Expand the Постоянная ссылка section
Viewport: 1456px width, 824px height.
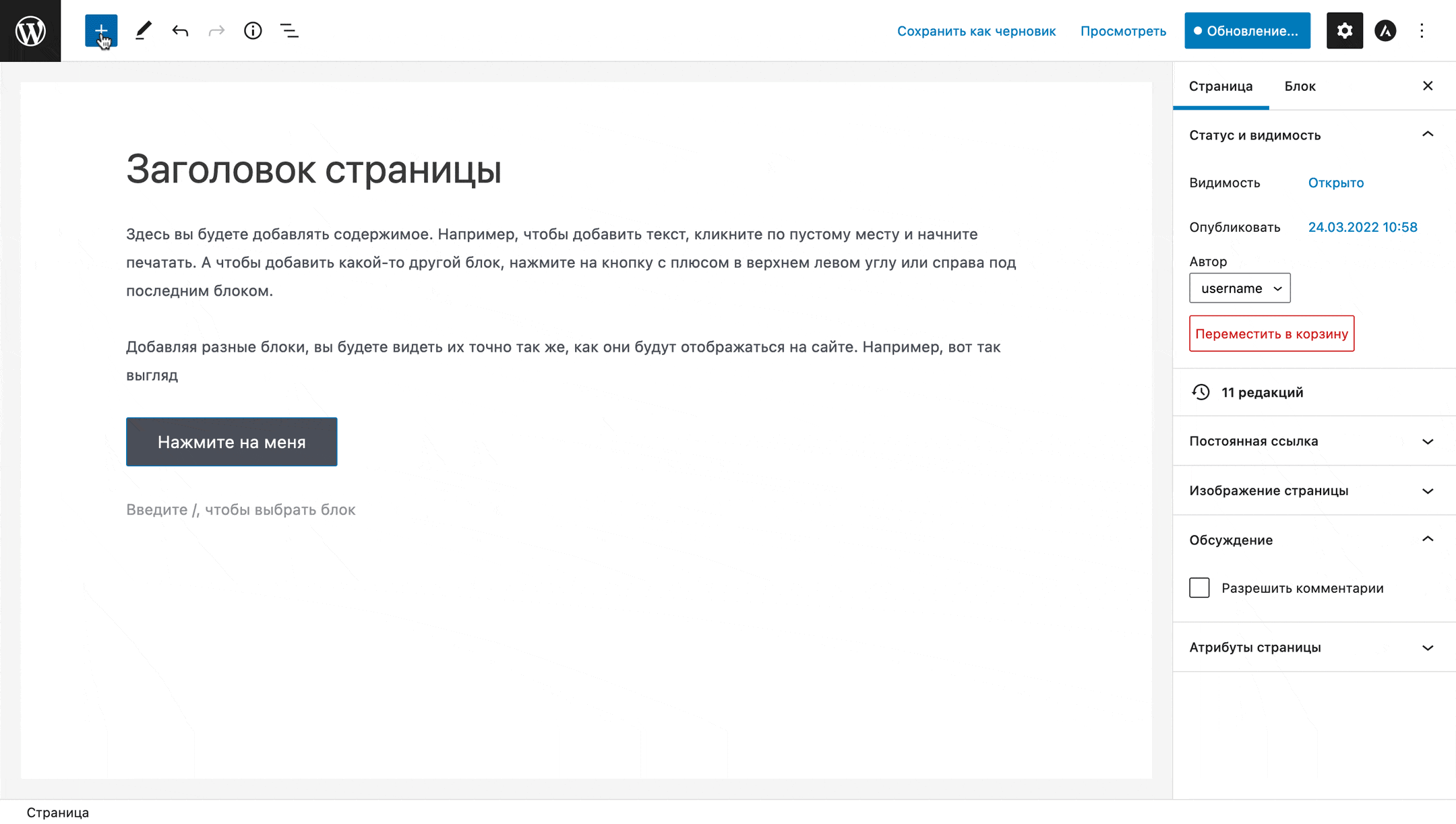(x=1311, y=441)
